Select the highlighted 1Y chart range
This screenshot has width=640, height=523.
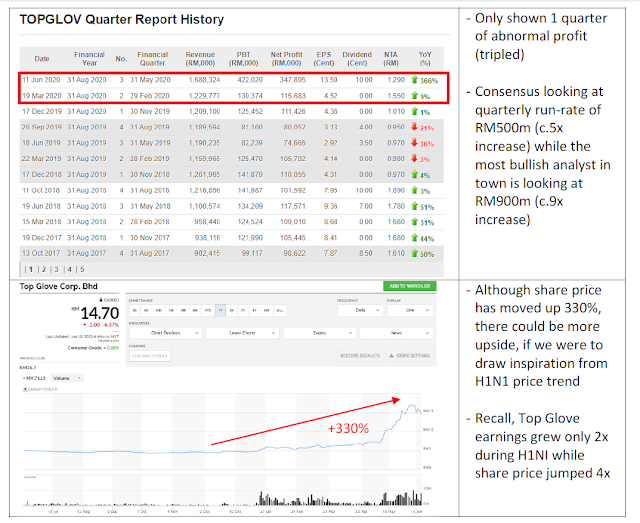[x=220, y=310]
